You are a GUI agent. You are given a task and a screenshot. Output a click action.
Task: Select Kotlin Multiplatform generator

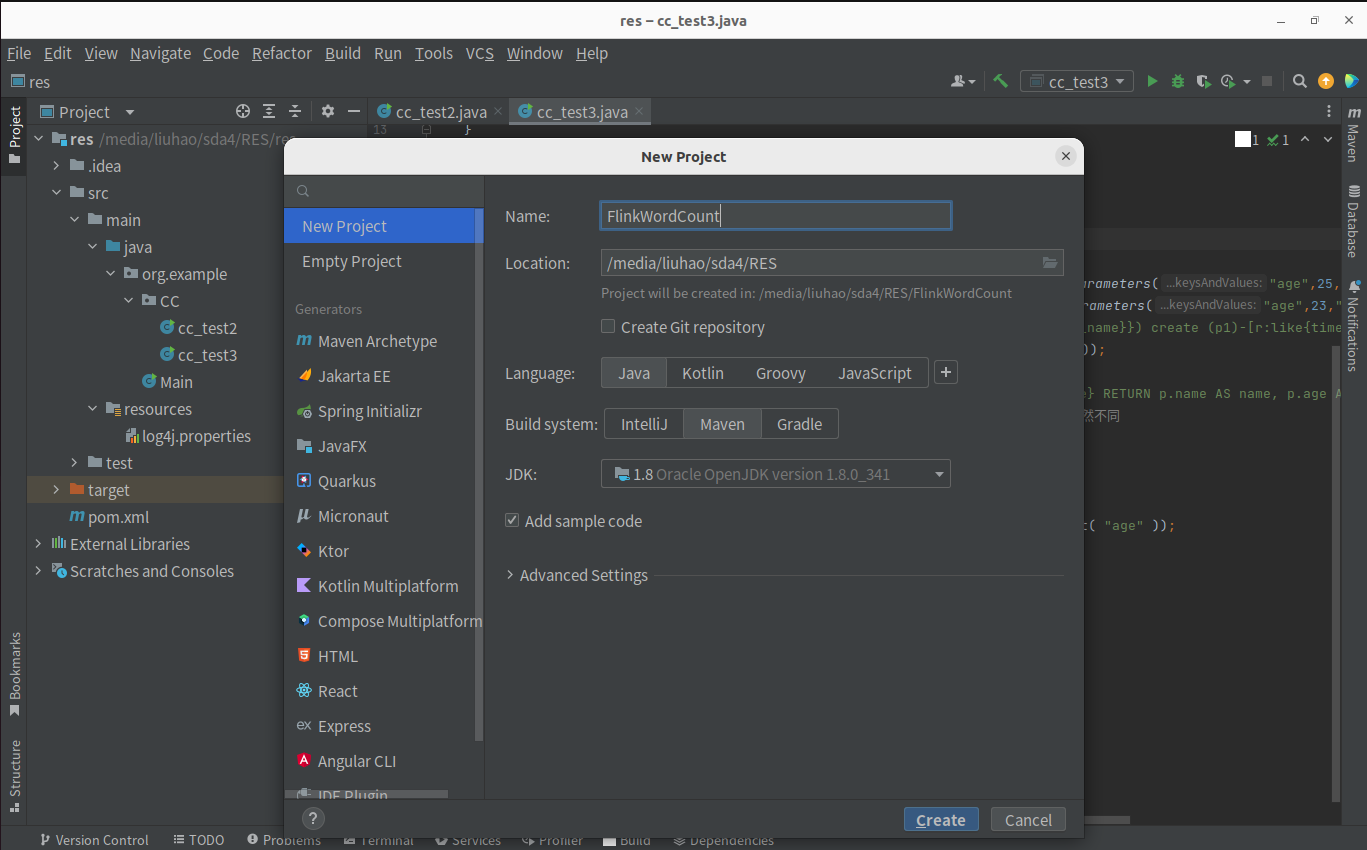[x=379, y=586]
